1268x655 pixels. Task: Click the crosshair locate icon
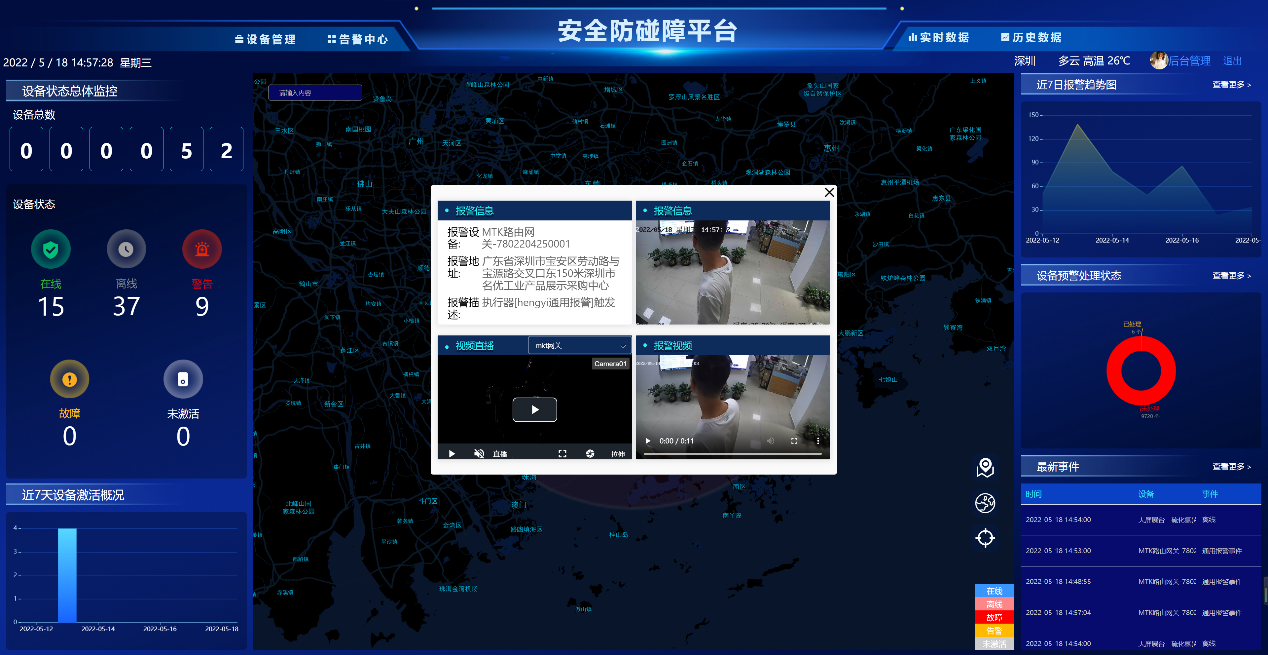pos(985,538)
